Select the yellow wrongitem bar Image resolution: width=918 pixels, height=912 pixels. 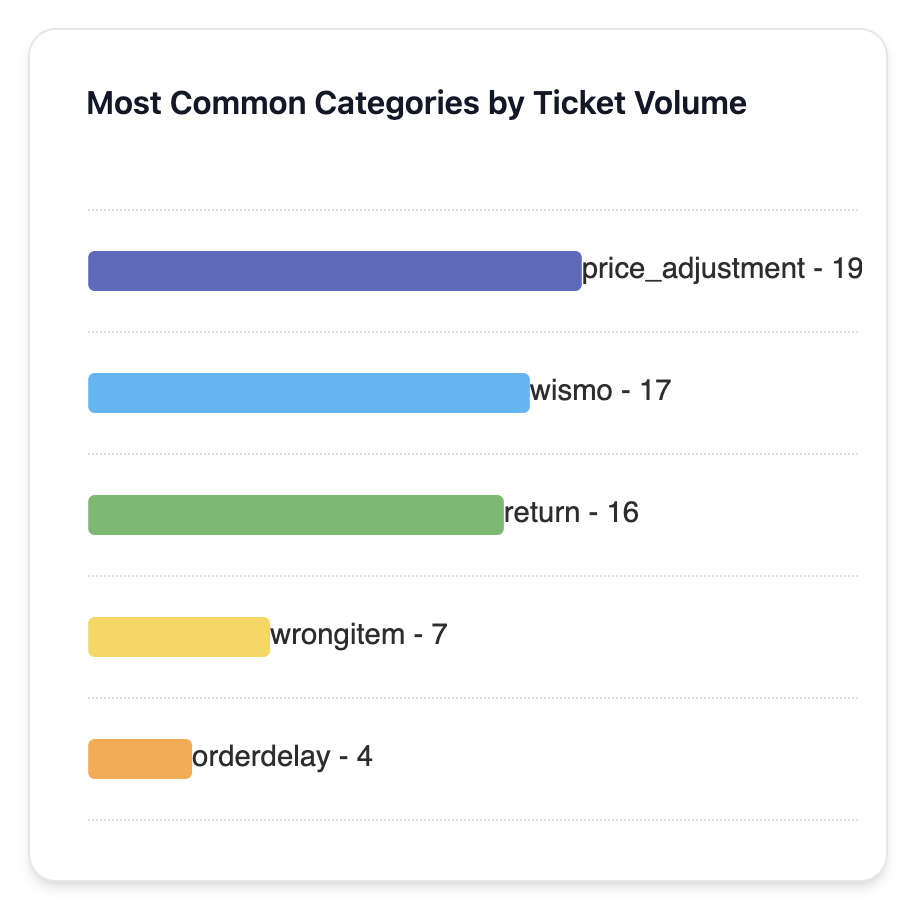pos(178,637)
